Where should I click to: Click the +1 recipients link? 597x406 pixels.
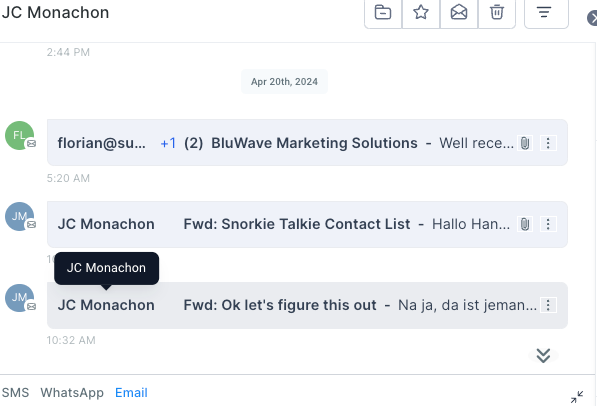[x=168, y=143]
